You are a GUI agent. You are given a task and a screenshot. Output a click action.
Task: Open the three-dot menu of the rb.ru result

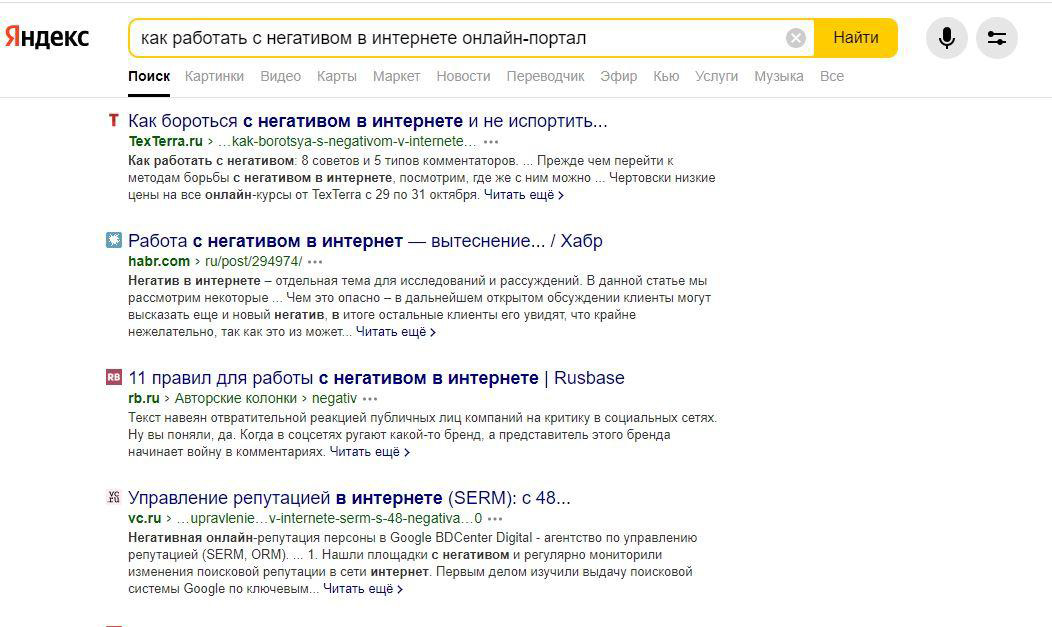point(370,398)
